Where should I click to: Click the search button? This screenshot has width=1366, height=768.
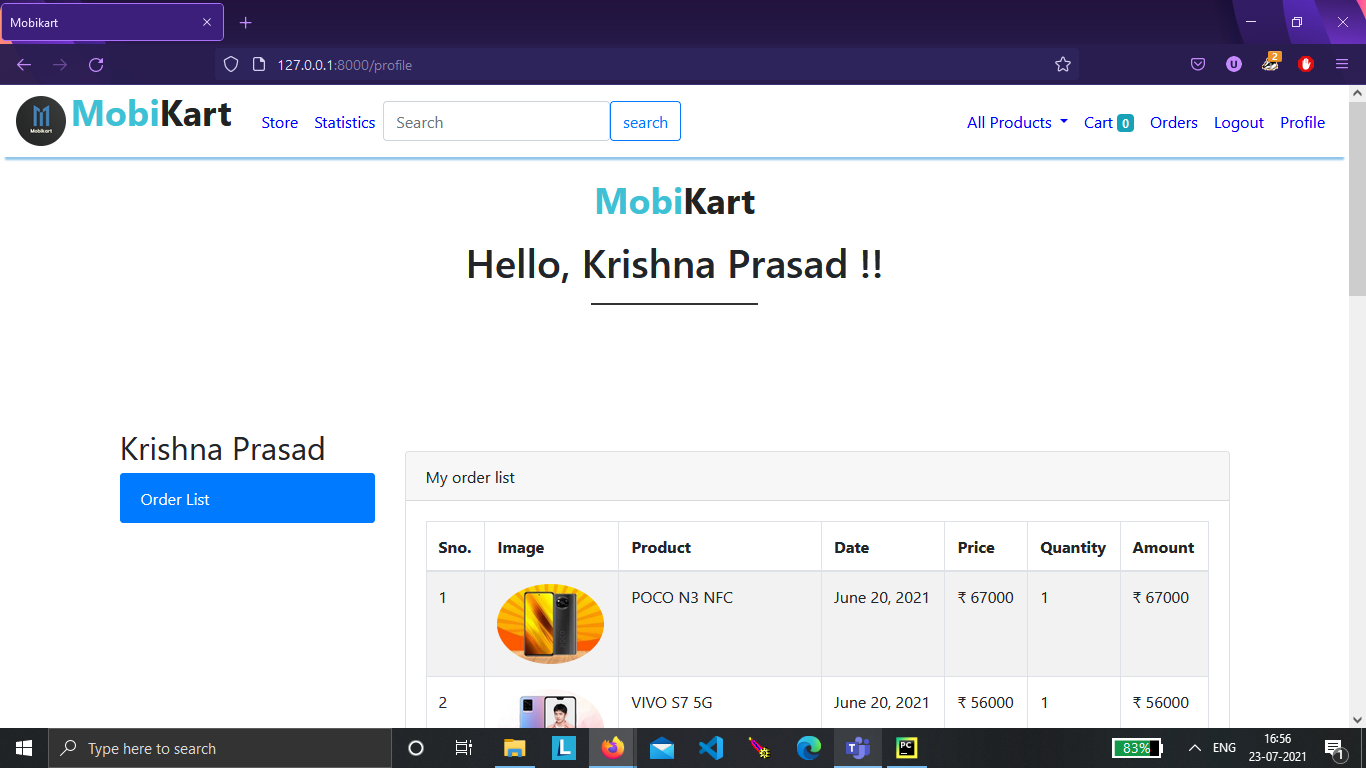click(645, 121)
